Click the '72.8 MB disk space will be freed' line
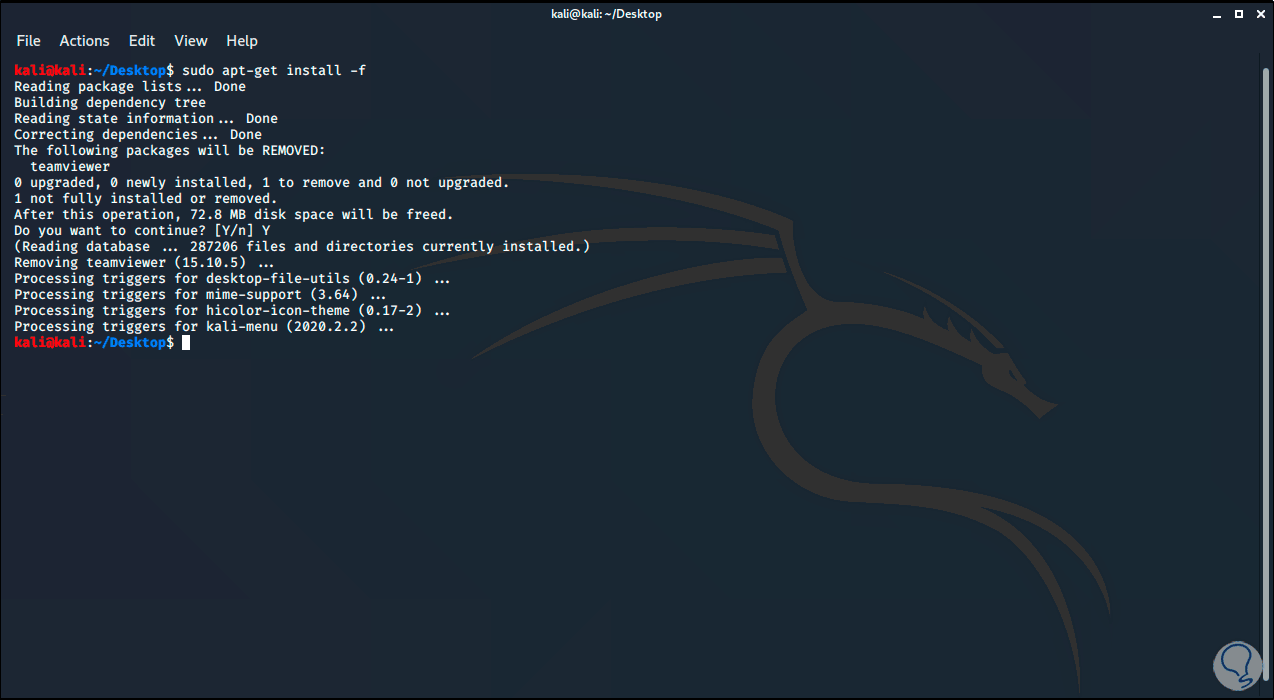The height and width of the screenshot is (700, 1274). coord(234,214)
